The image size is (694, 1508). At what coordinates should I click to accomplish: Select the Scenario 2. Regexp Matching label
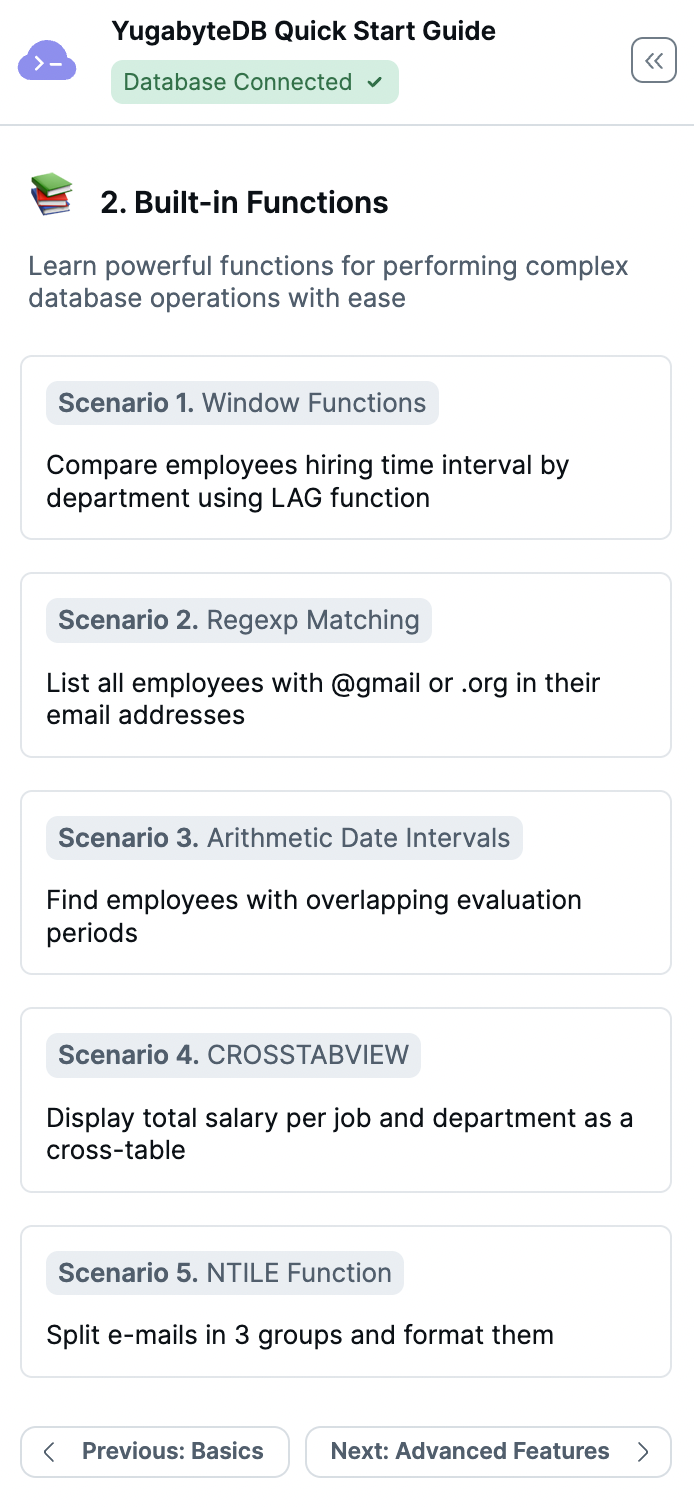coord(239,620)
